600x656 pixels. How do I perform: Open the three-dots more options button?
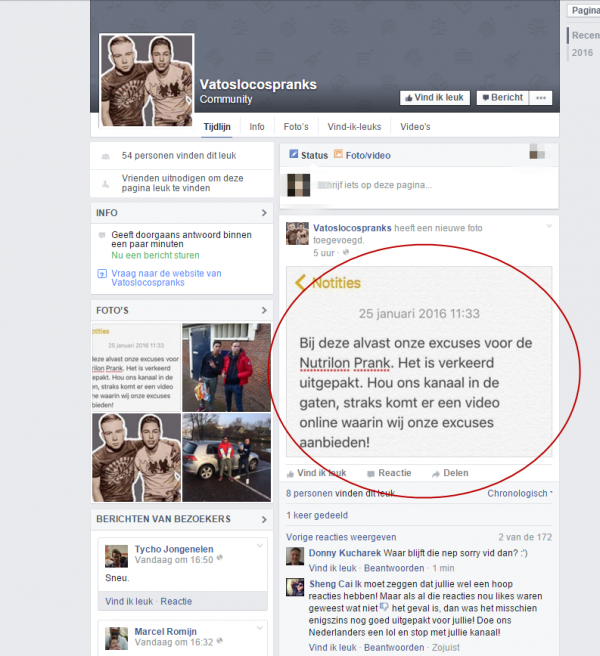[x=541, y=98]
